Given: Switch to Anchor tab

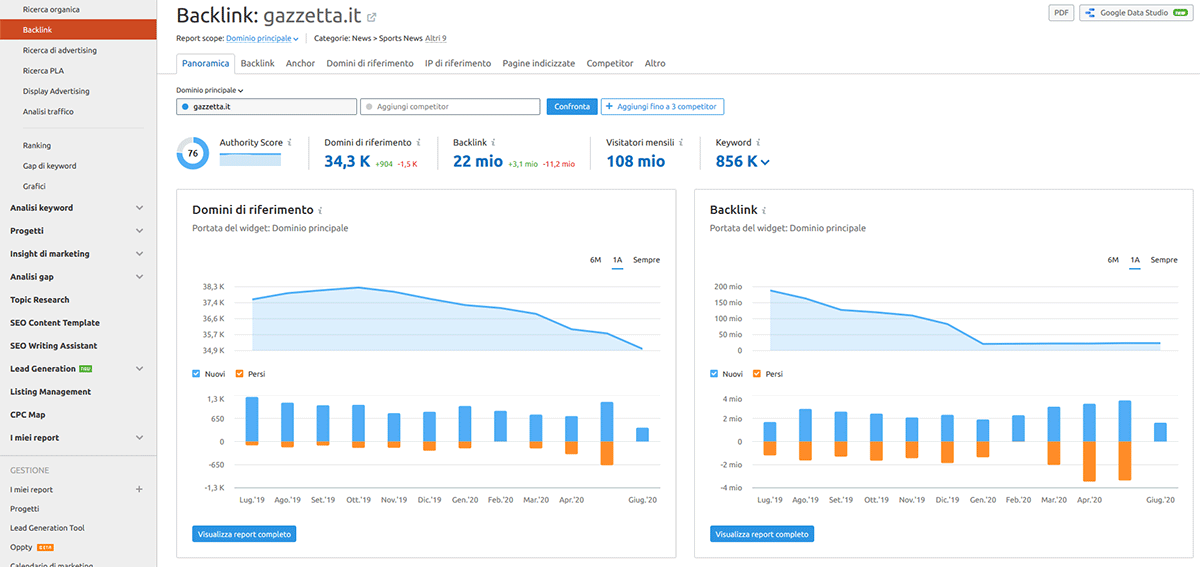Looking at the screenshot, I should click(300, 63).
